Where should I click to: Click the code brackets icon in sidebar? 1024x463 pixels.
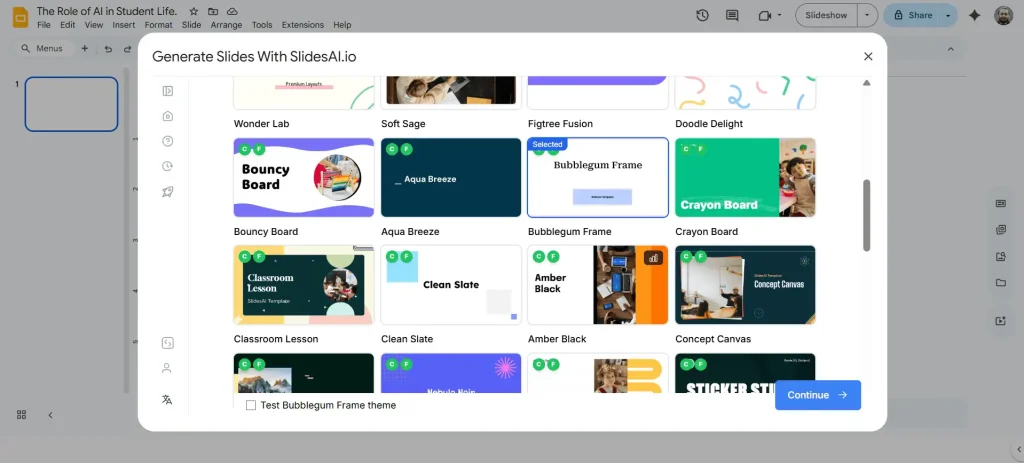pyautogui.click(x=167, y=343)
